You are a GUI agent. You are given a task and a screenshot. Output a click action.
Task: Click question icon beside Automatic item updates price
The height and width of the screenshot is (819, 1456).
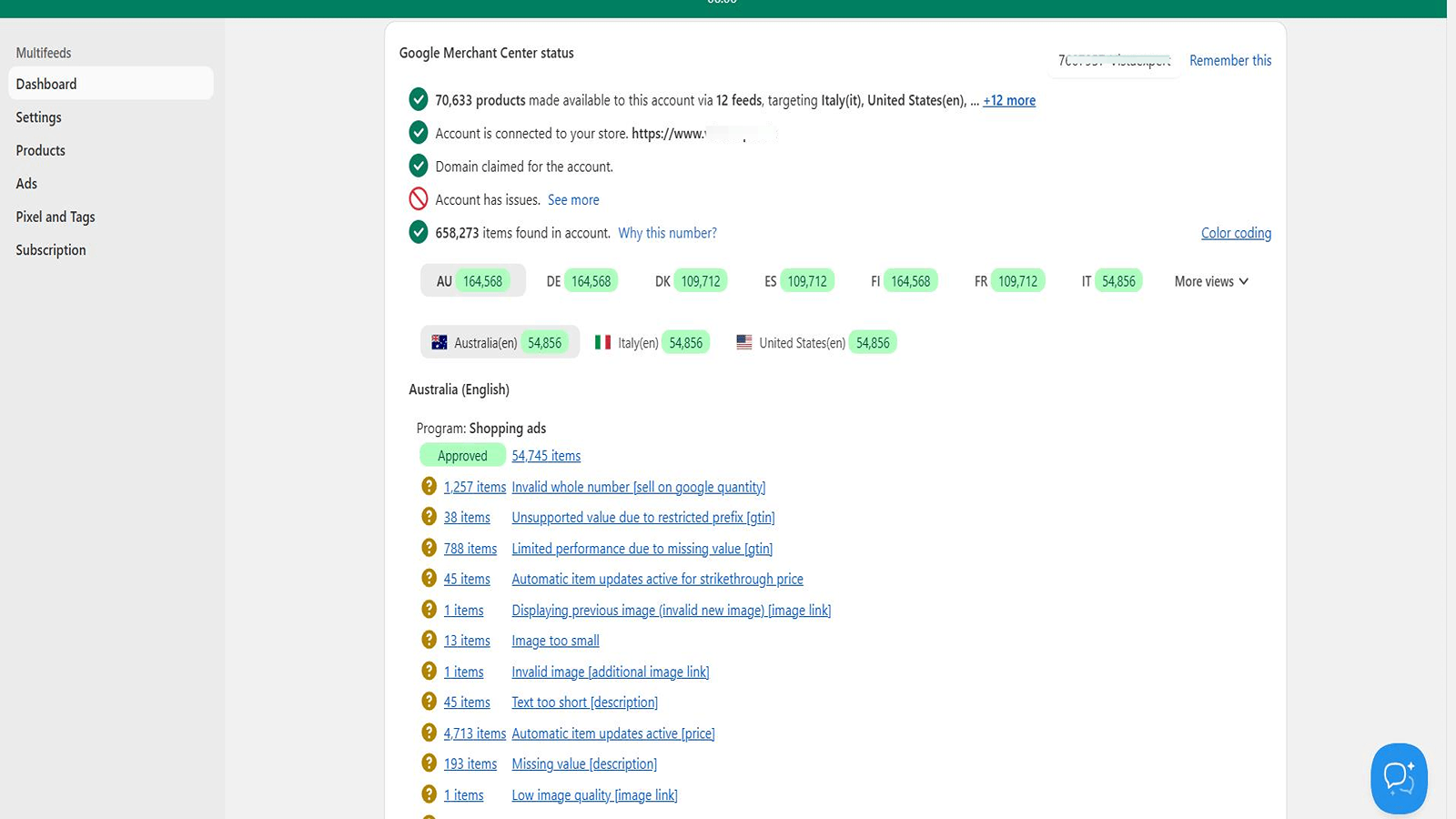click(x=429, y=733)
